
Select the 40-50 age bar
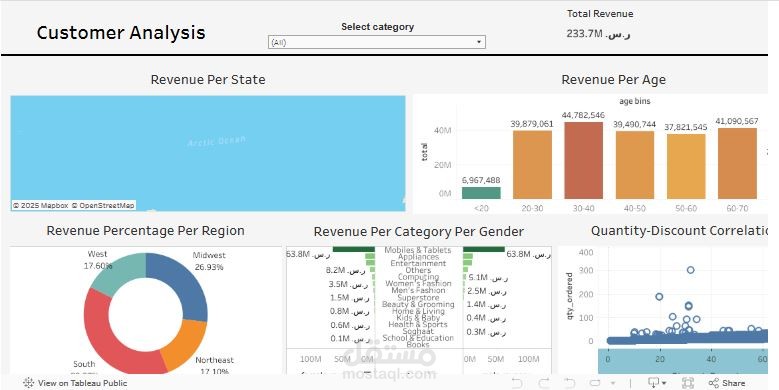pos(634,165)
